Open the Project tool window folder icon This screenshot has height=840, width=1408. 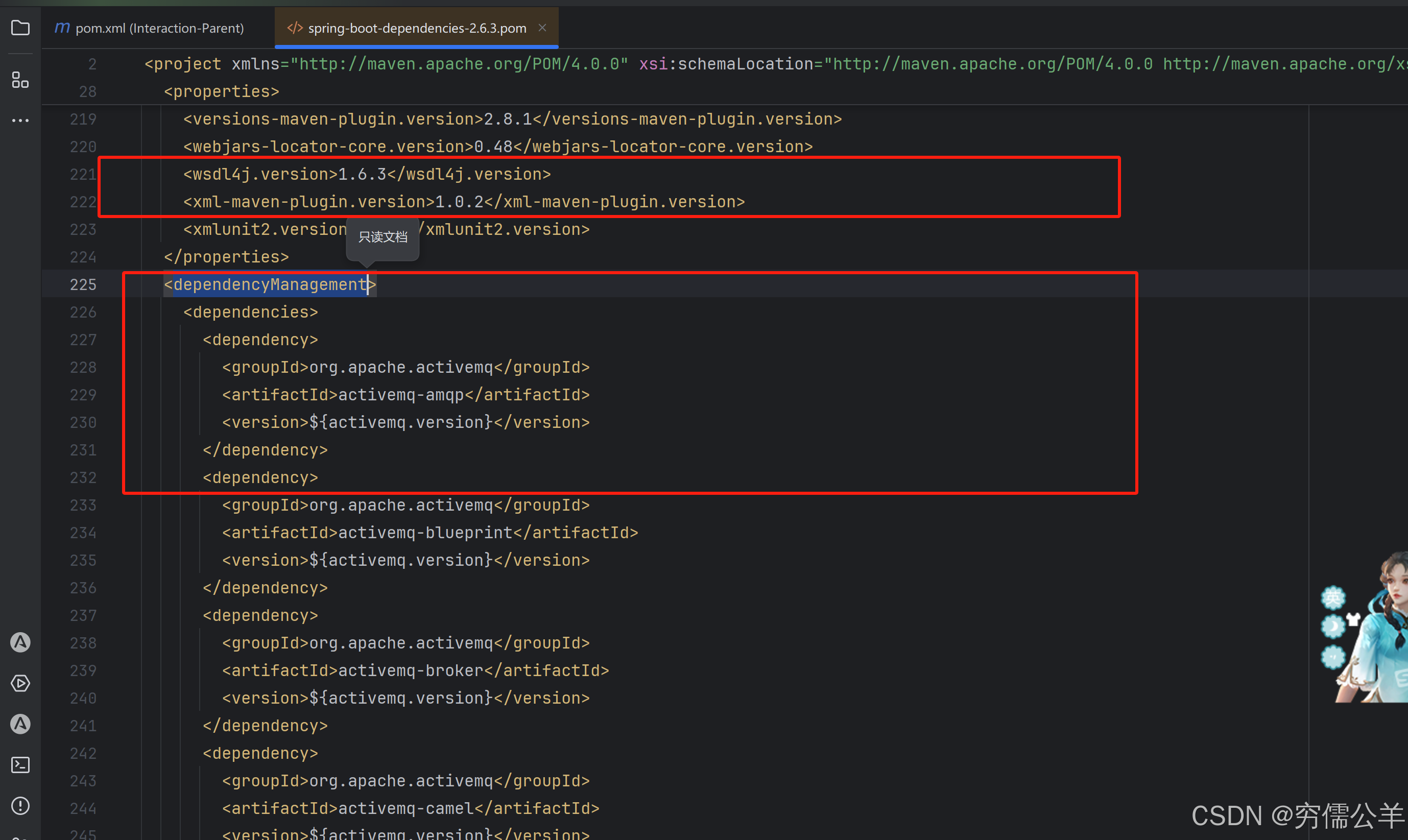click(20, 27)
